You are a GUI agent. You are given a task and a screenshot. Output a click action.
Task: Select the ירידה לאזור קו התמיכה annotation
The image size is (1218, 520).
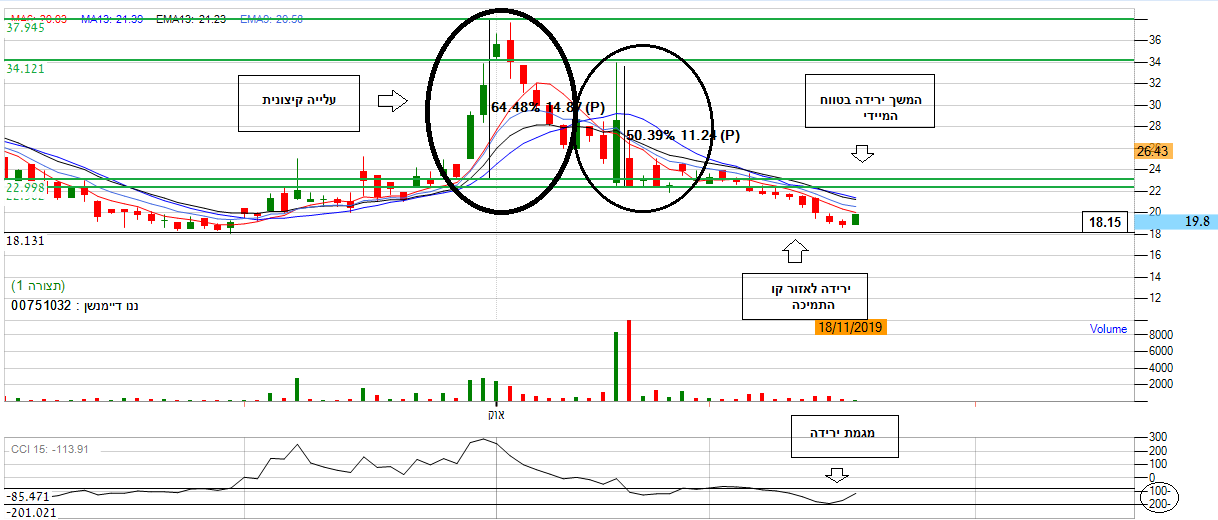pyautogui.click(x=805, y=295)
